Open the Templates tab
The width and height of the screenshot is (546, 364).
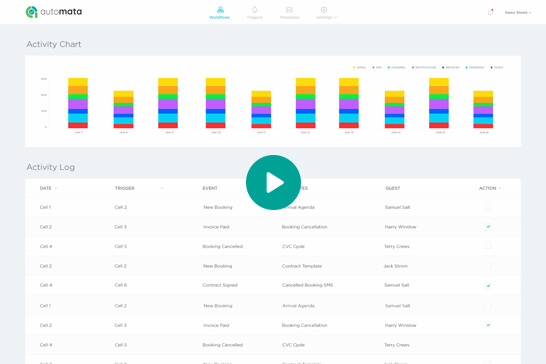[x=289, y=13]
